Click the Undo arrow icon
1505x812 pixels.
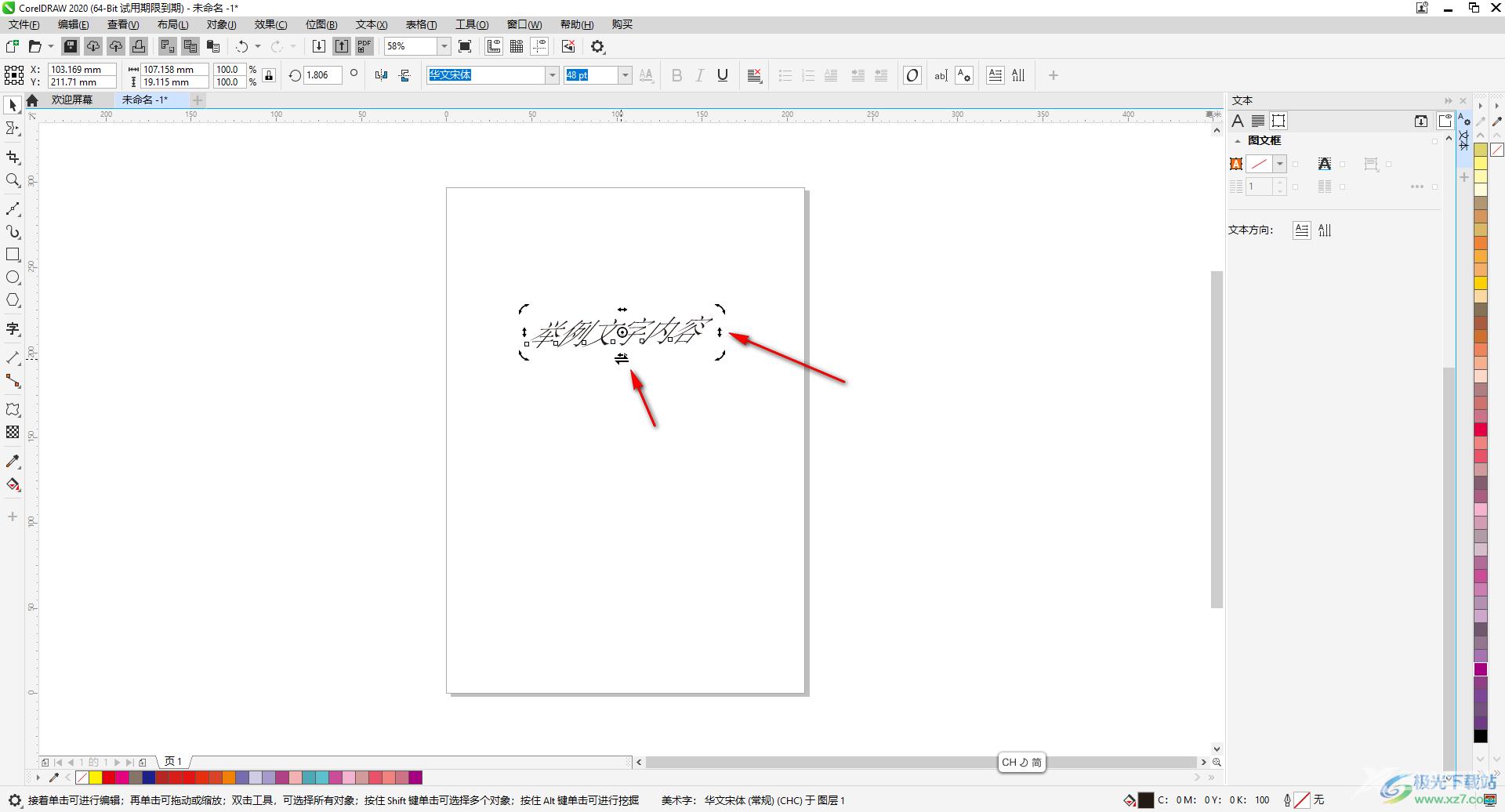(x=242, y=46)
